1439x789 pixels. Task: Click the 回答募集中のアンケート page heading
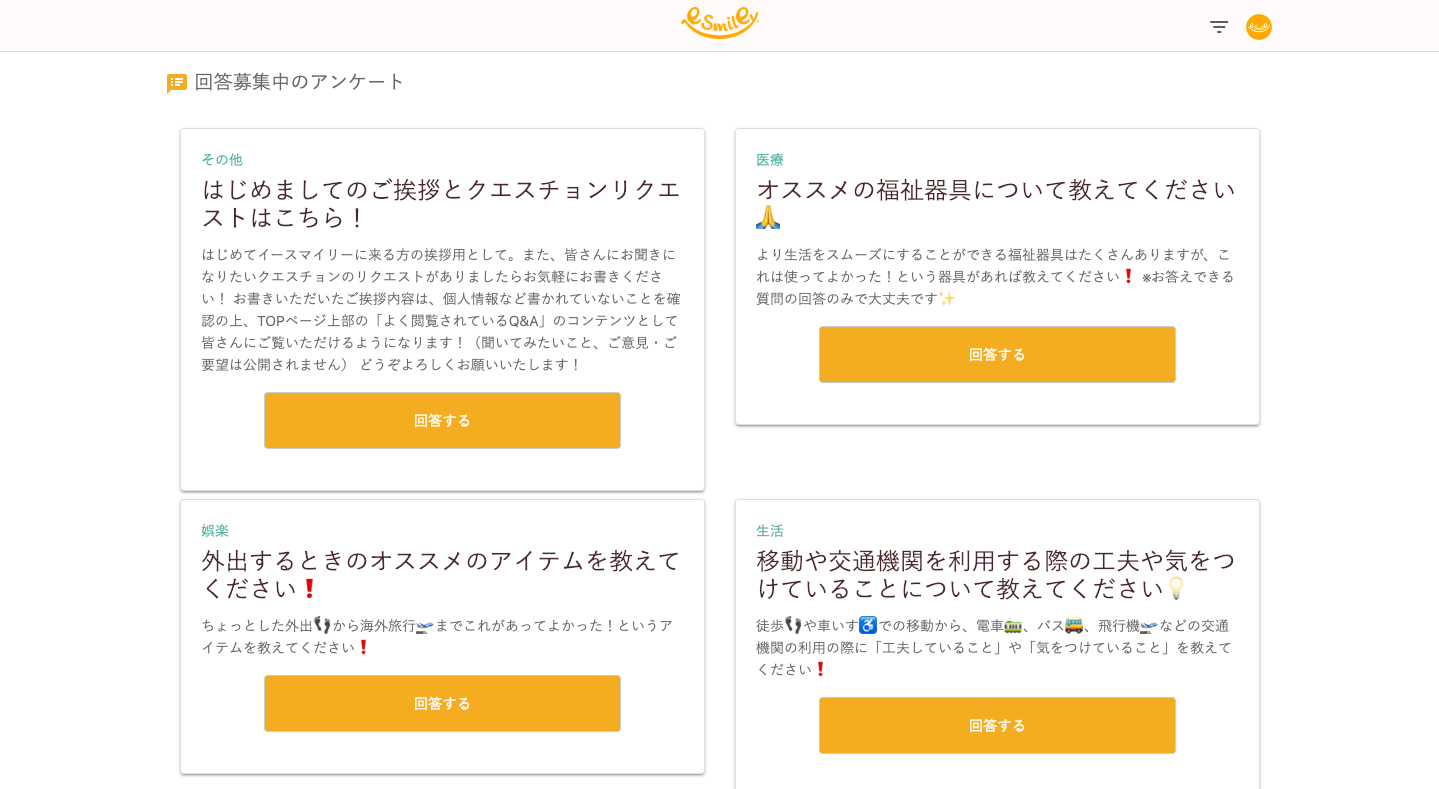click(x=299, y=82)
